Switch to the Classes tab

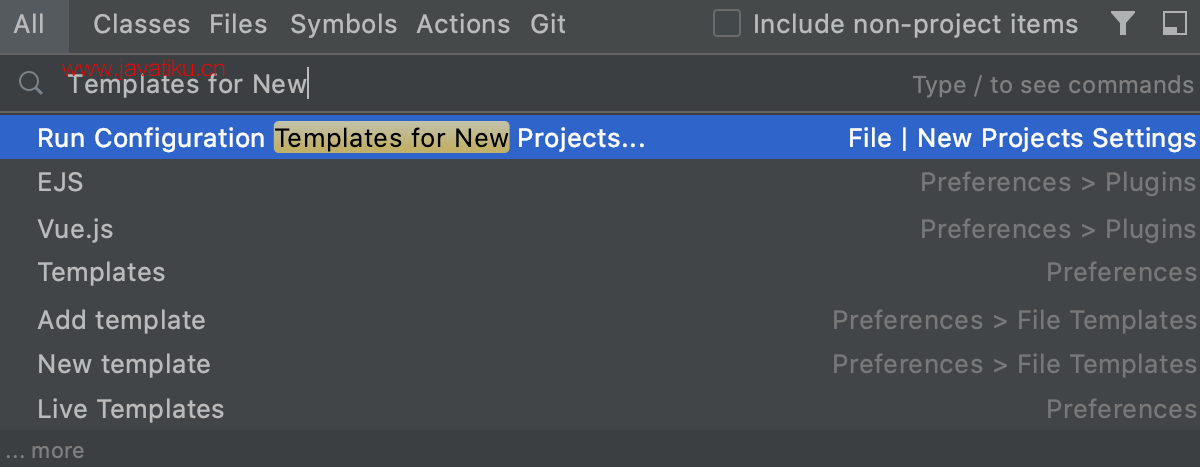(x=141, y=24)
